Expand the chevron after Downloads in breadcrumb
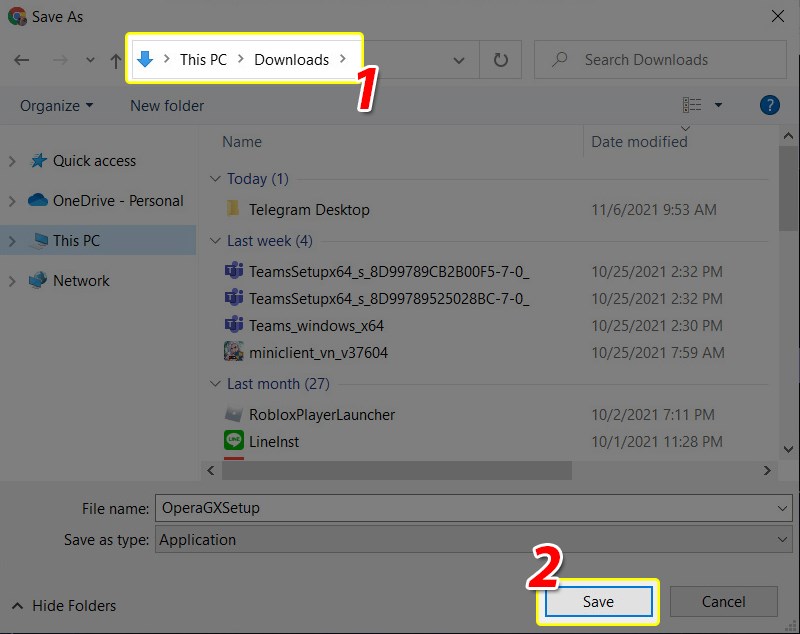Image resolution: width=800 pixels, height=634 pixels. pyautogui.click(x=343, y=59)
